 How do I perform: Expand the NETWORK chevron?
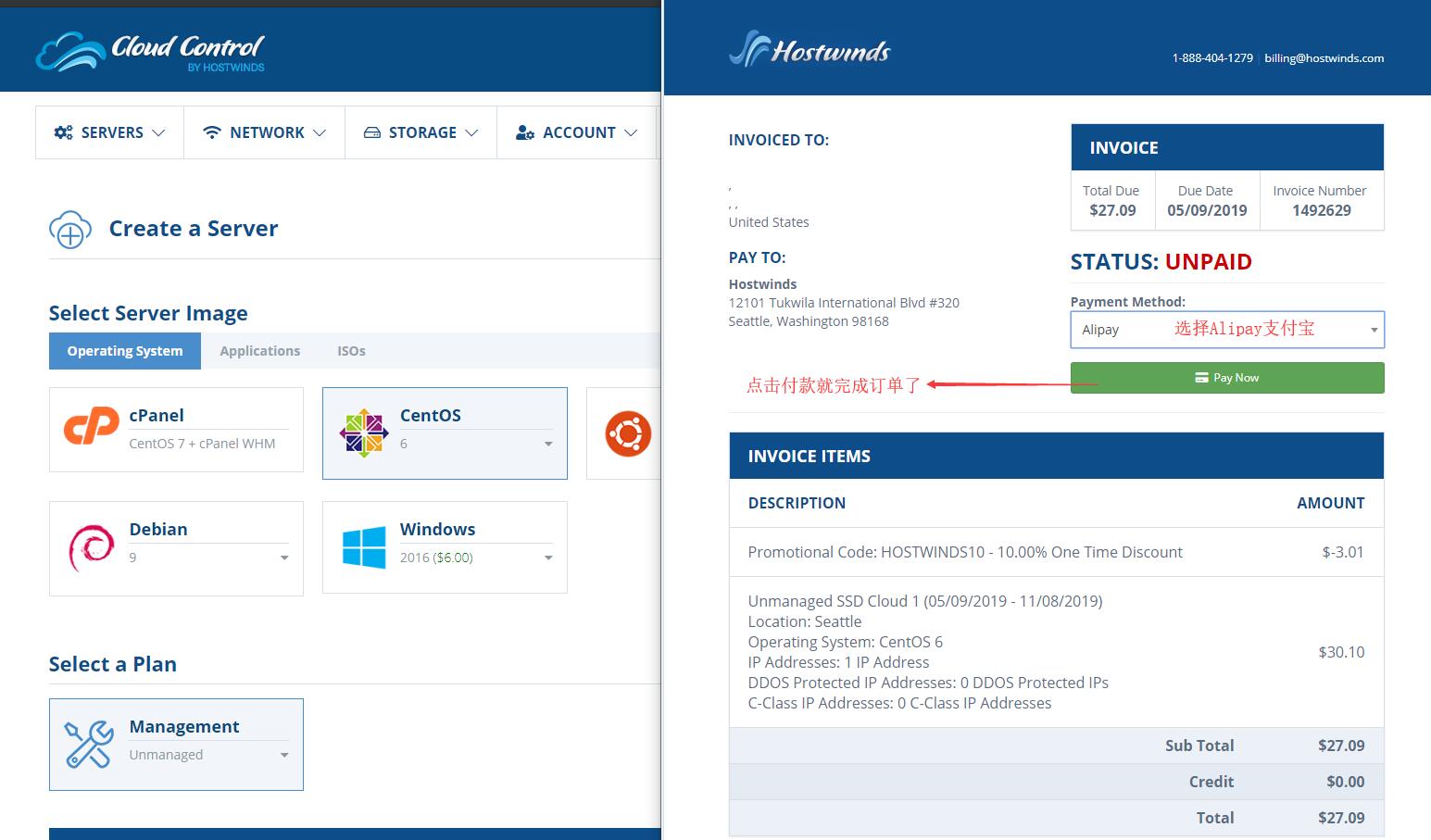point(320,133)
